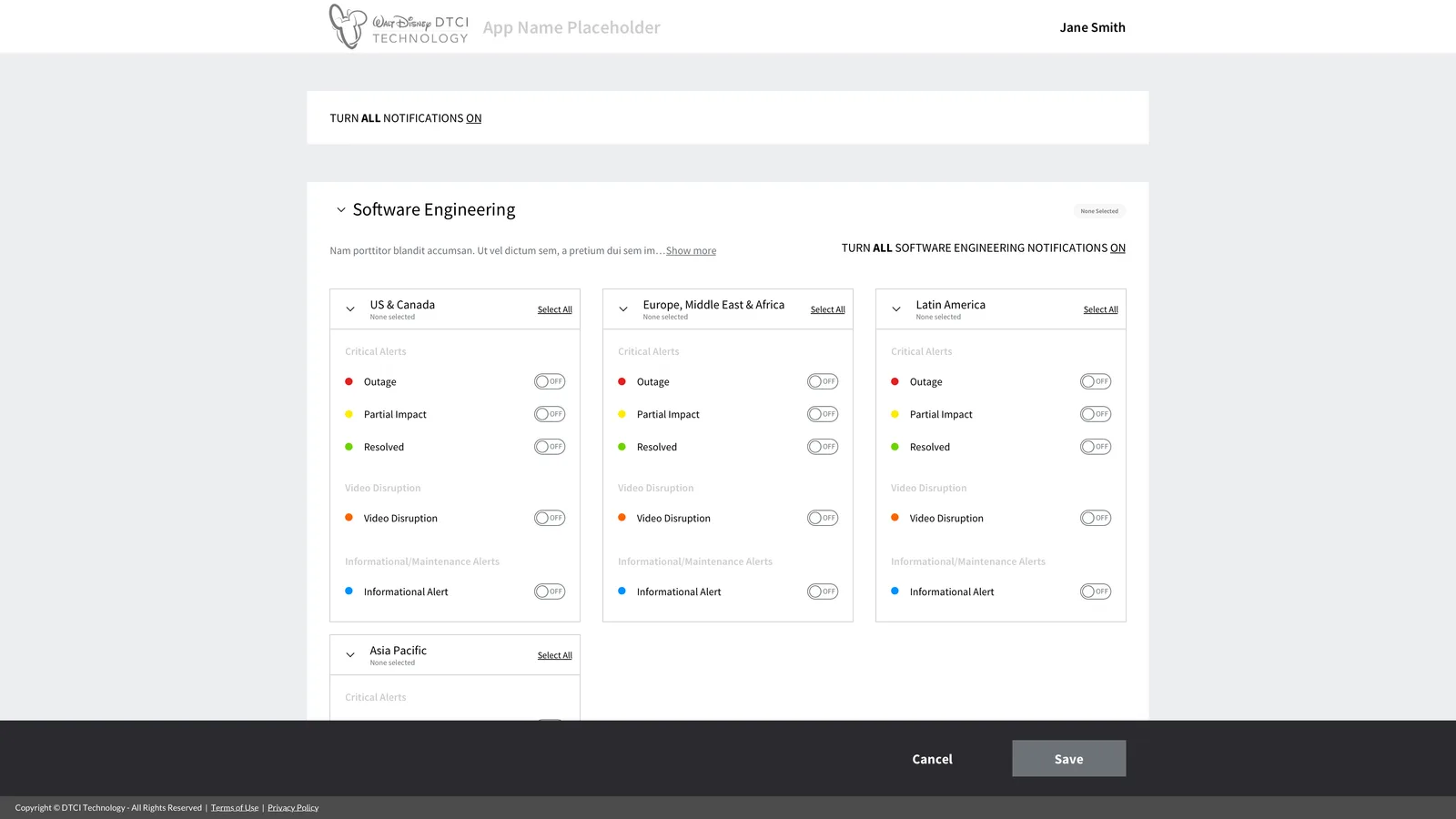Switch on Informational Alert for US & Canada
Viewport: 1456px width, 819px height.
550,591
